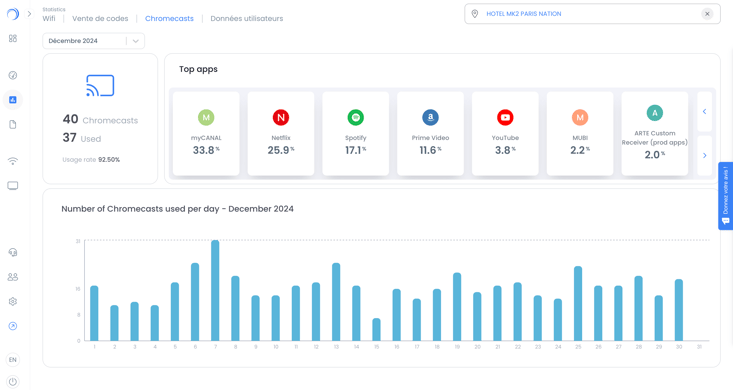This screenshot has width=733, height=390.
Task: Click the myCANAL app icon
Action: coord(206,117)
